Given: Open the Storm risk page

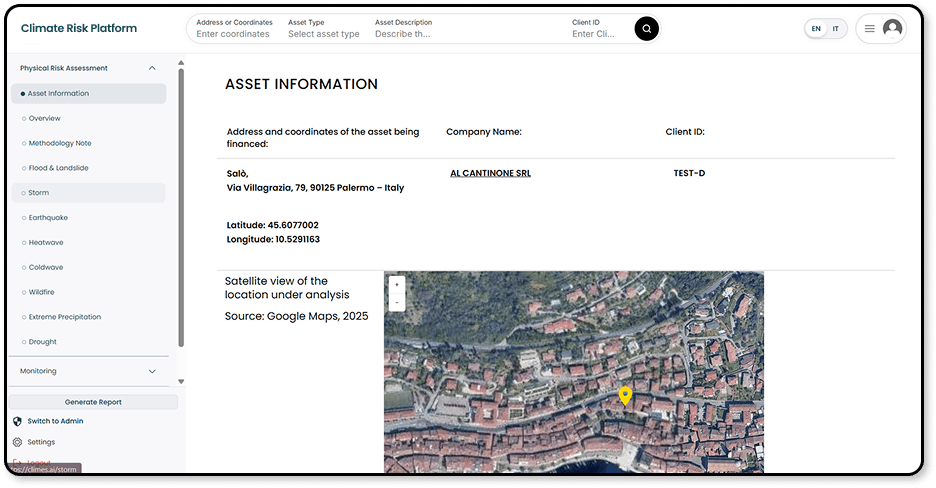Looking at the screenshot, I should tap(88, 193).
